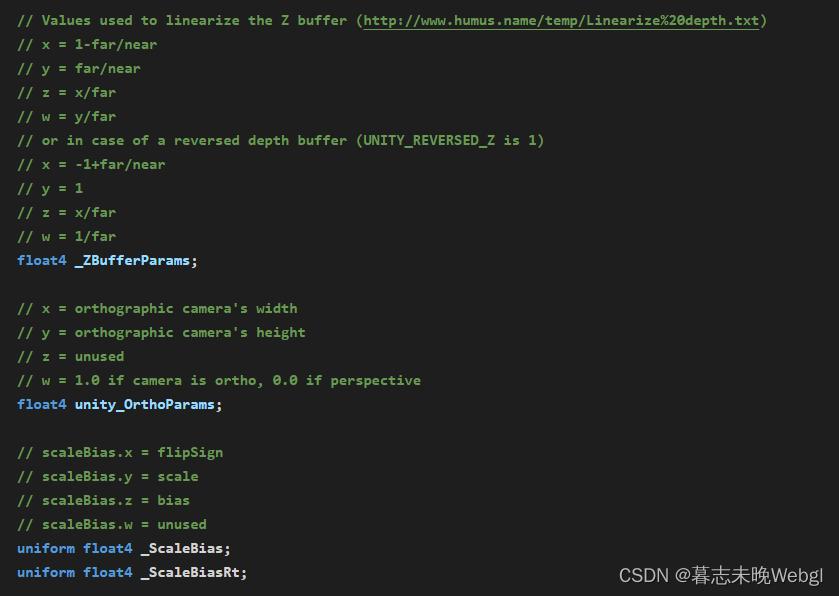Click the float4 keyword before unity_OrthoParams
The height and width of the screenshot is (596, 839).
tap(42, 404)
